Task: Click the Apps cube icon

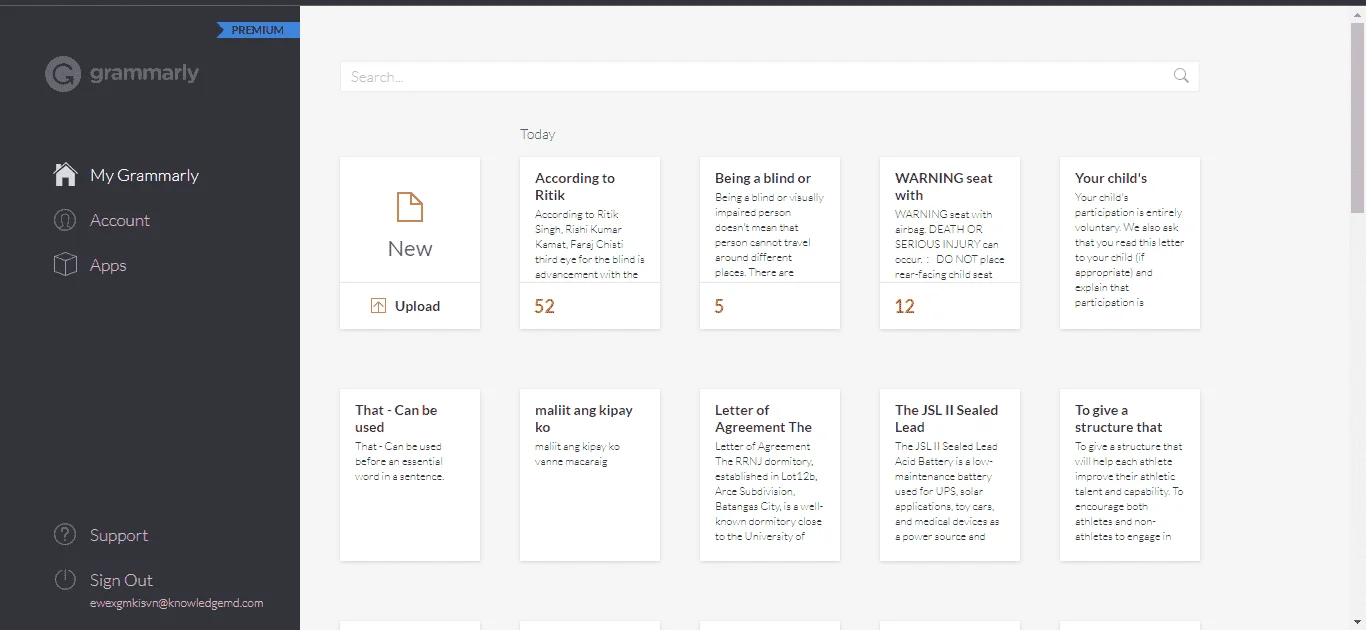Action: pyautogui.click(x=65, y=265)
